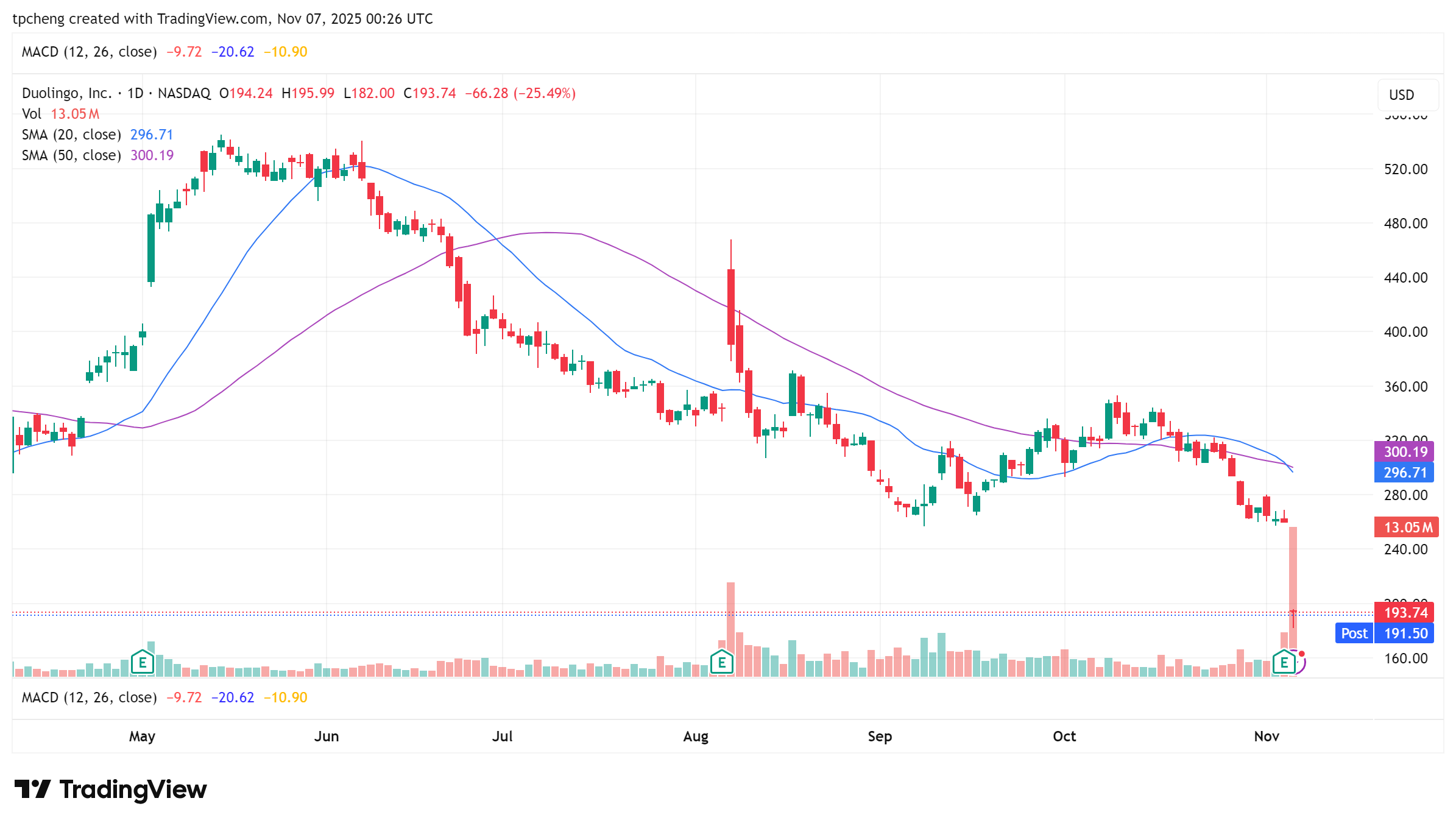Image resolution: width=1456 pixels, height=826 pixels.
Task: Select the SMA (50, close) legend entry
Action: point(71,155)
